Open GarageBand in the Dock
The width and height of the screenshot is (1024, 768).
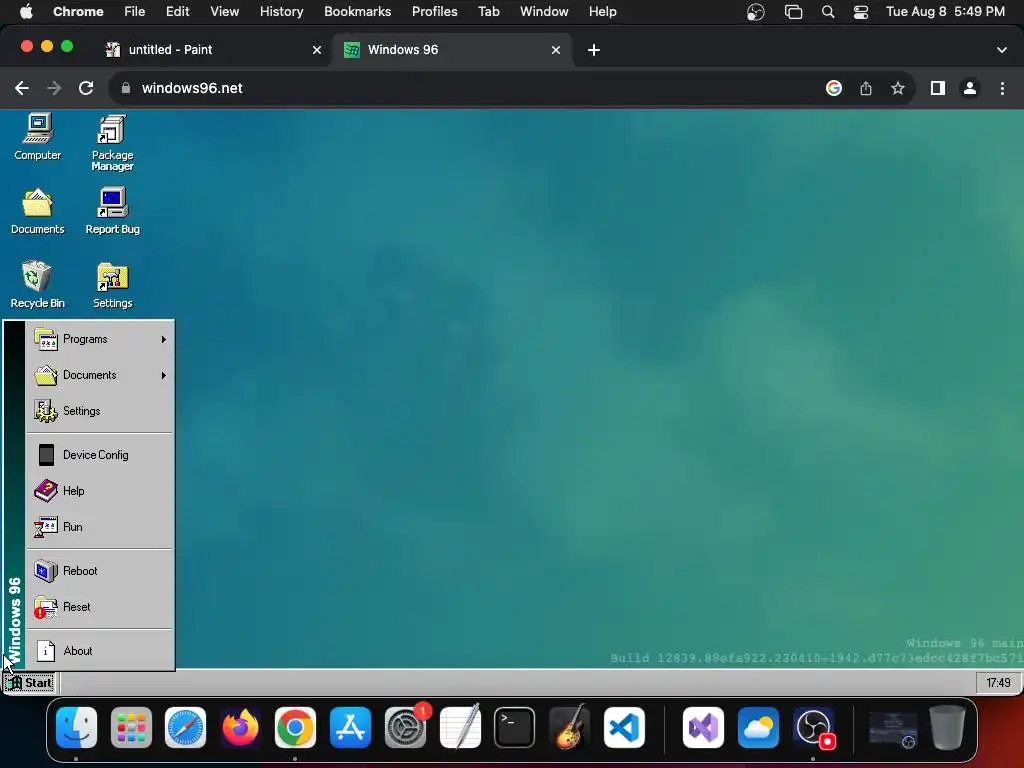569,728
